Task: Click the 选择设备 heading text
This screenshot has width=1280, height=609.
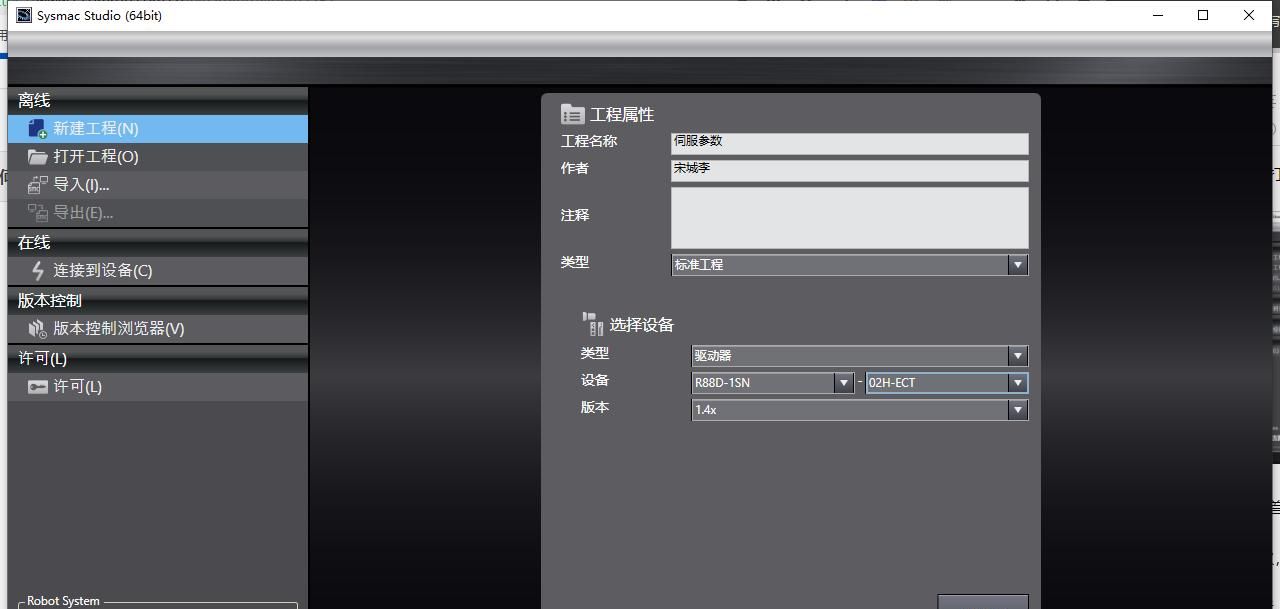Action: pyautogui.click(x=642, y=324)
